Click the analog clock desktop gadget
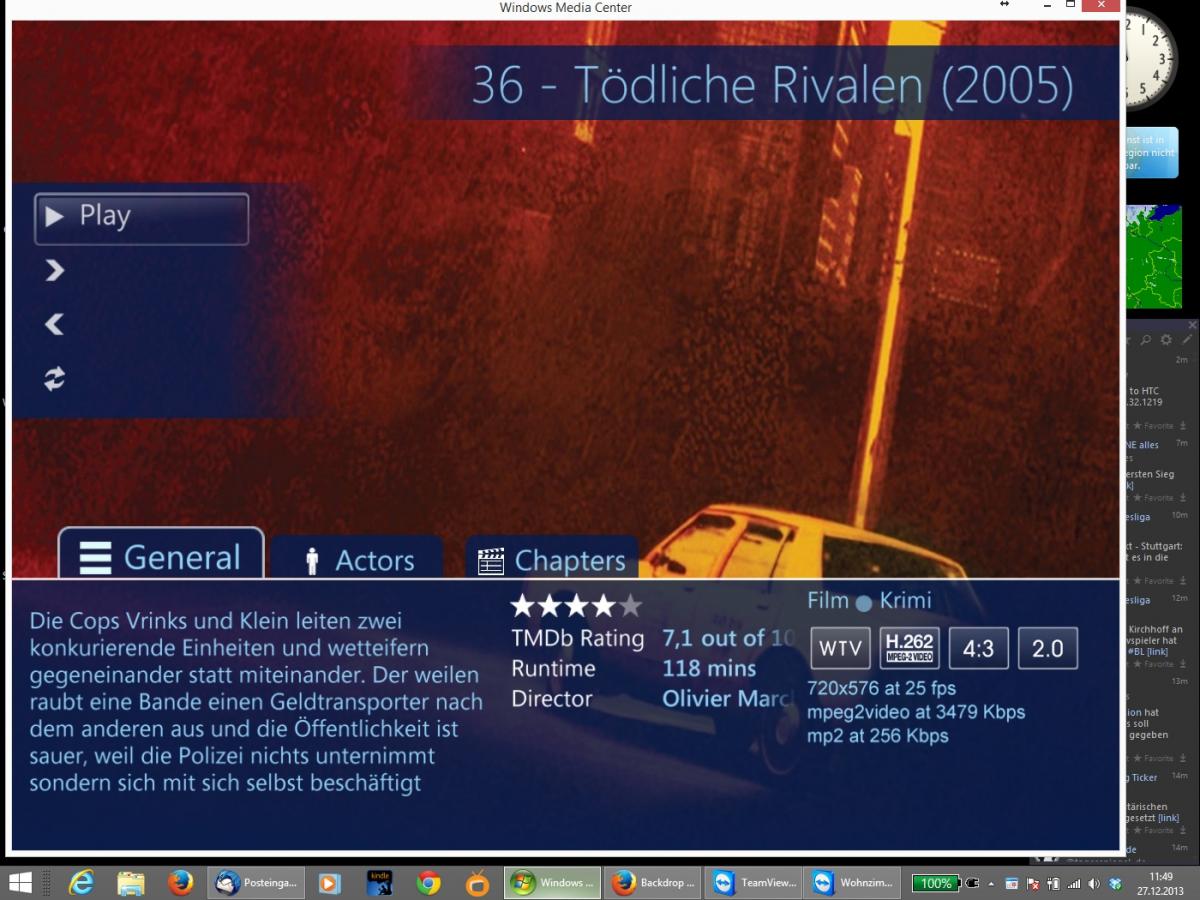Viewport: 1200px width, 900px height. coord(1153,57)
